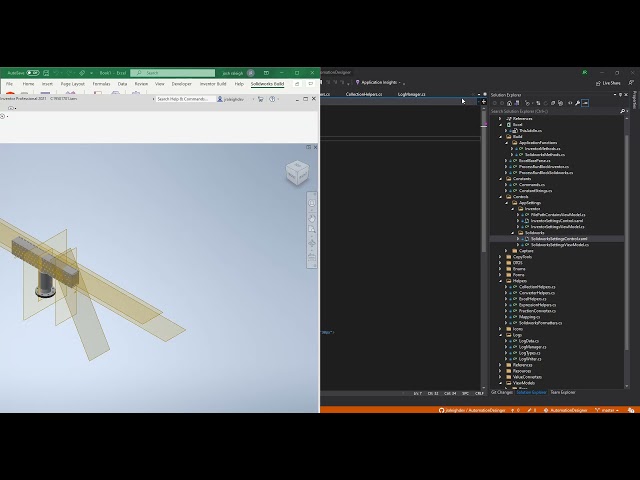
Task: Open the Inventor shopping cart icon
Action: click(x=260, y=99)
